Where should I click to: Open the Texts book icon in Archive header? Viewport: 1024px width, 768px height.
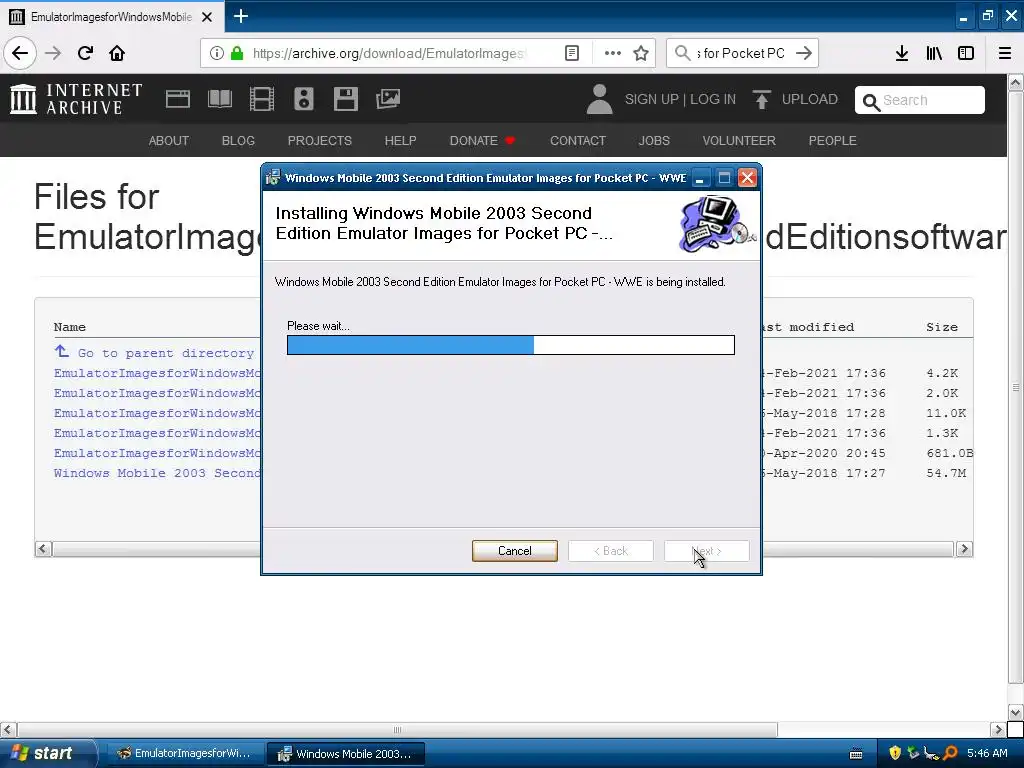[x=219, y=99]
